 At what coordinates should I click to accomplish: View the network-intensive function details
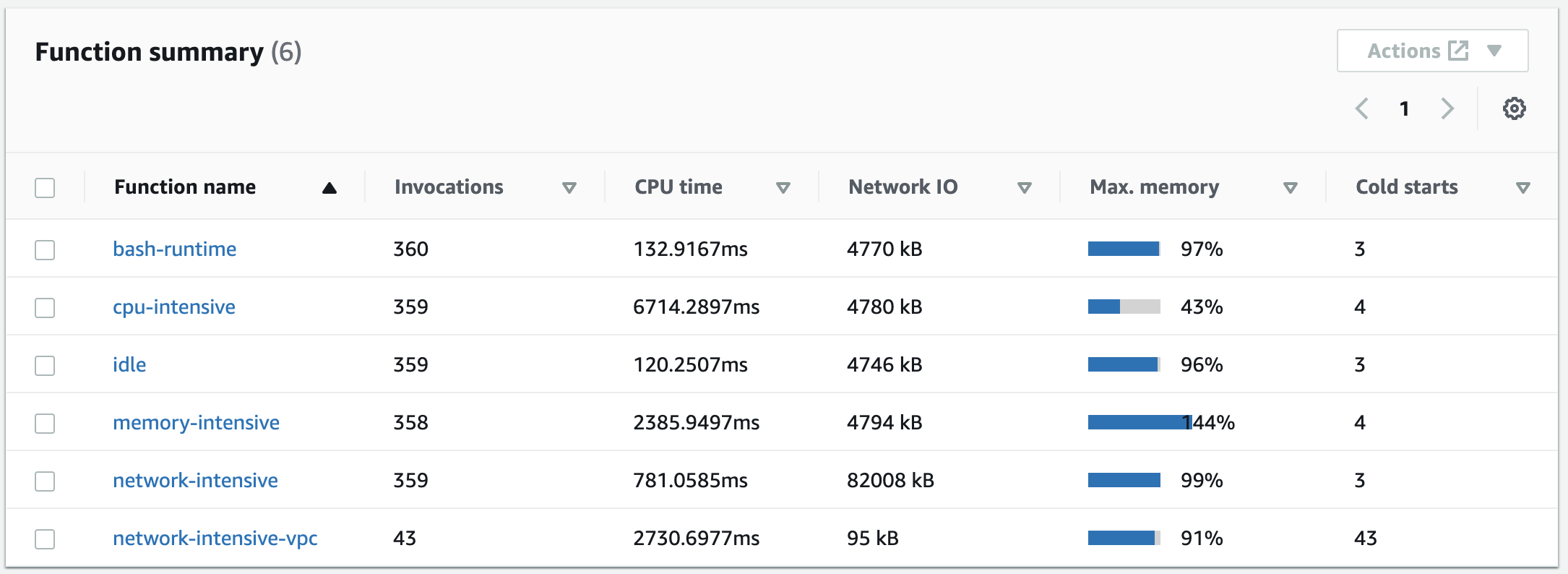click(195, 481)
